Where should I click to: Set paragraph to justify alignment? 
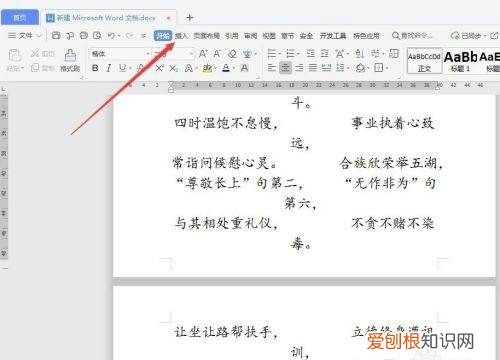[313, 68]
